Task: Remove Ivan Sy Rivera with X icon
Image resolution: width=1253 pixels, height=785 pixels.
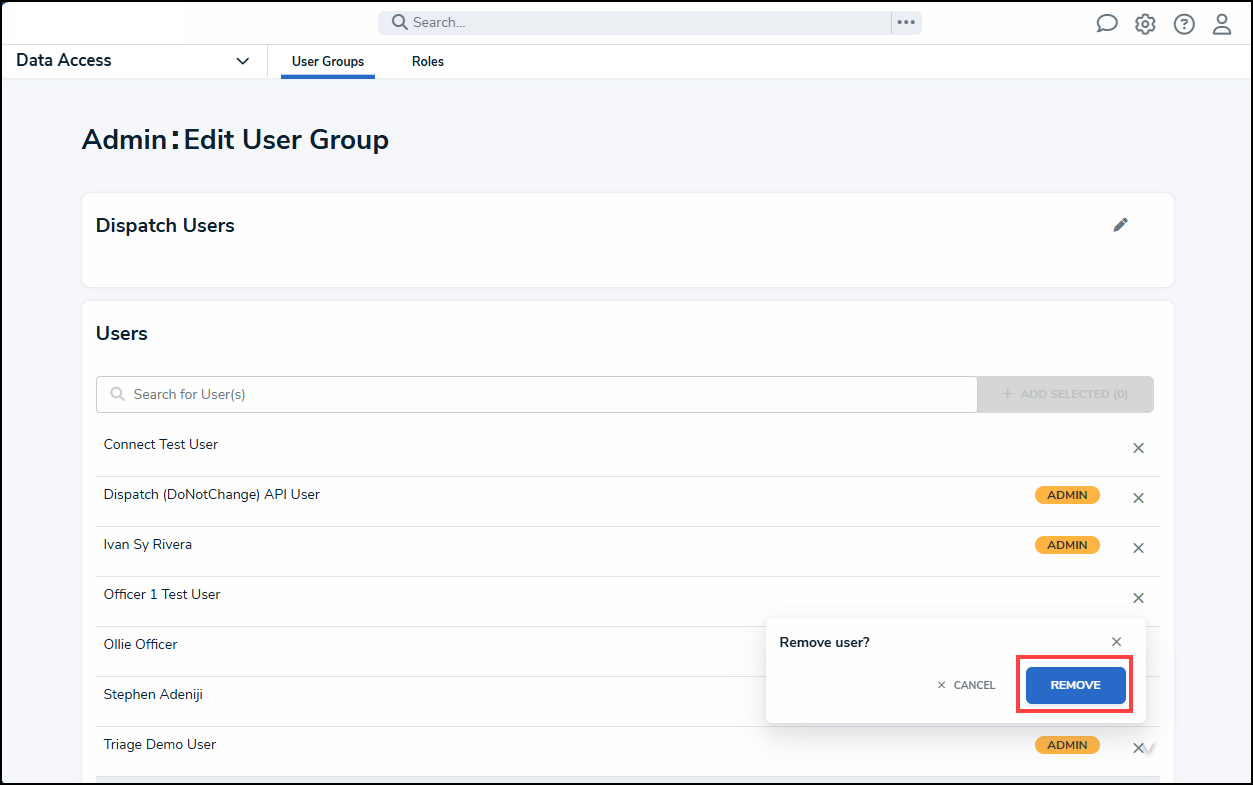Action: pos(1138,548)
